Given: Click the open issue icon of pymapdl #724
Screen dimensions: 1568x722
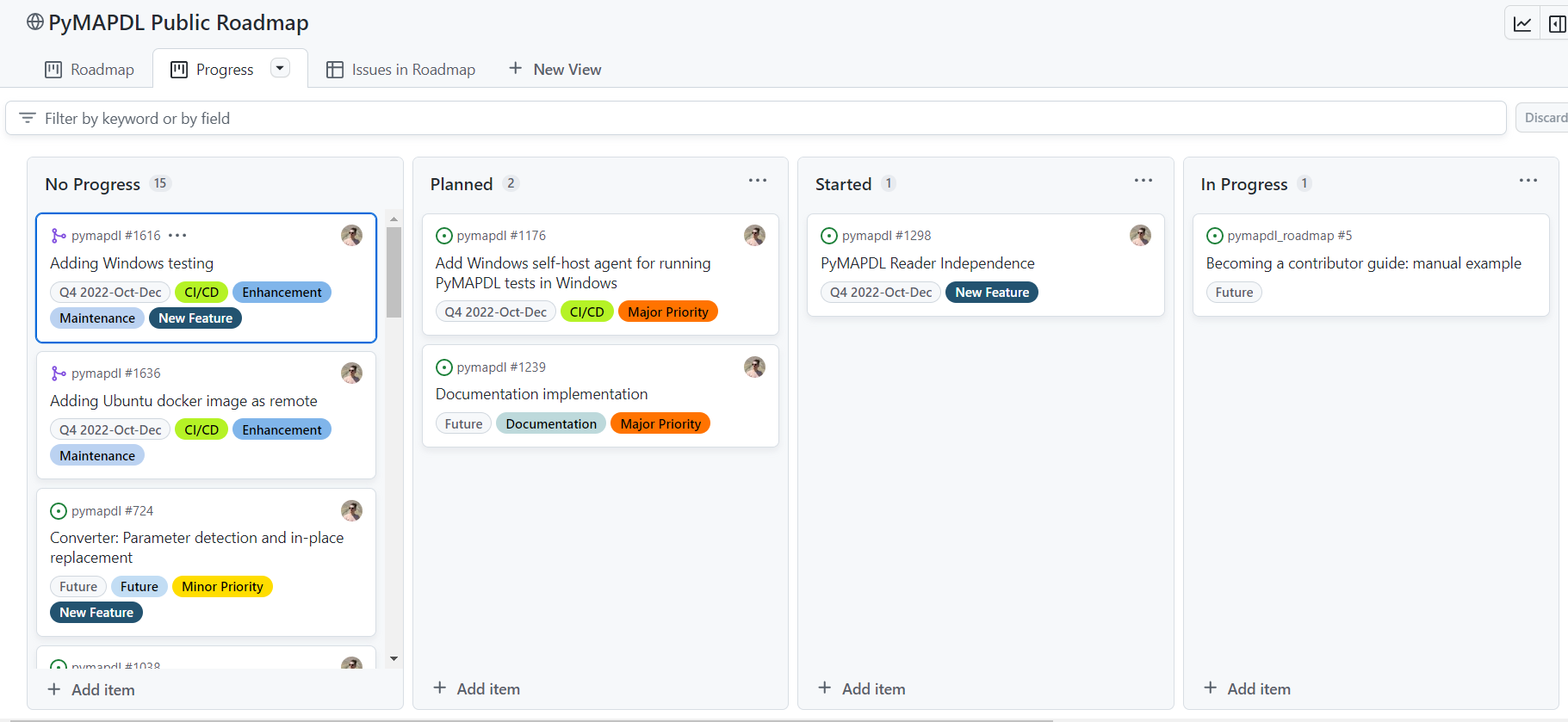Looking at the screenshot, I should pos(59,511).
